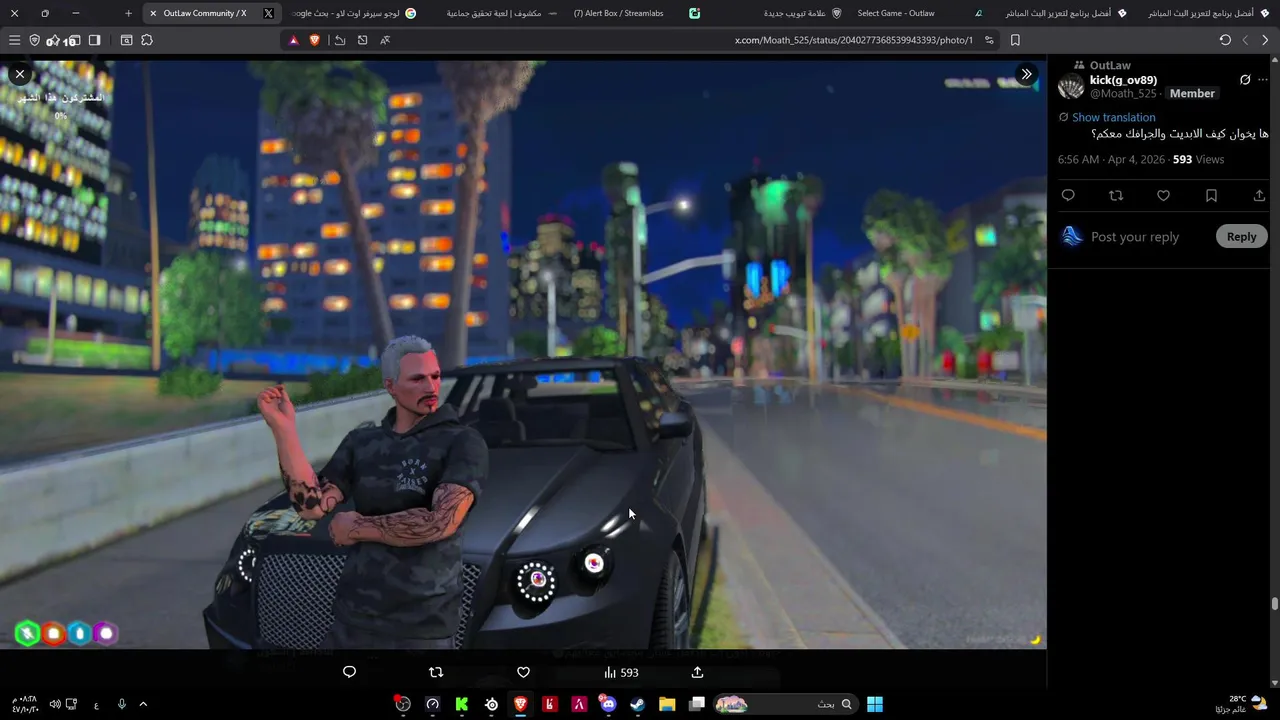Click the address bar URL
This screenshot has height=720, width=1280.
(853, 40)
